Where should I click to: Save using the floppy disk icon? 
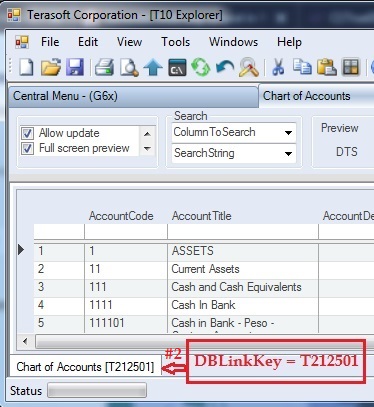75,67
